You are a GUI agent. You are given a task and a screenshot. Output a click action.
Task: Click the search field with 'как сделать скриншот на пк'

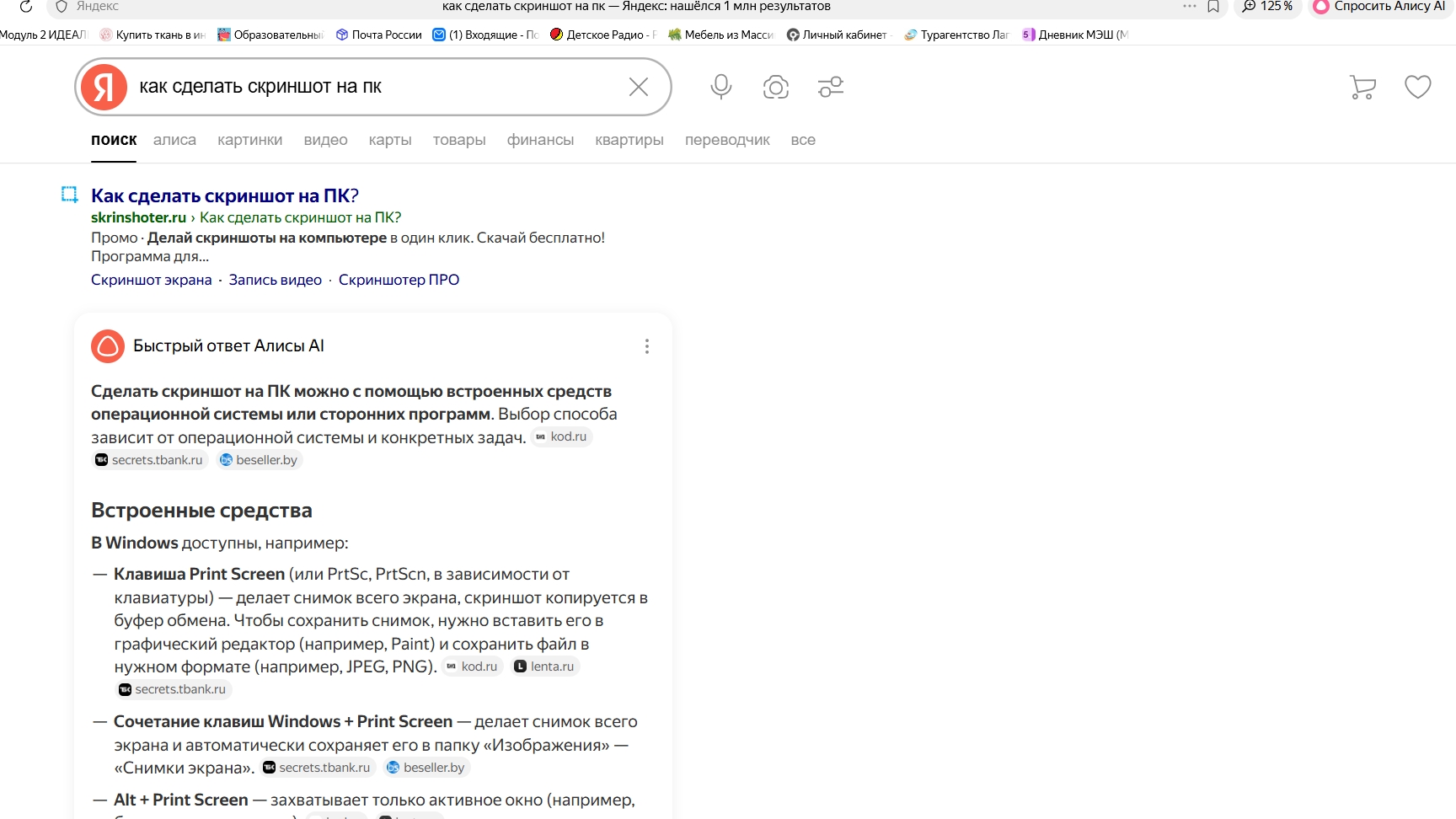375,87
